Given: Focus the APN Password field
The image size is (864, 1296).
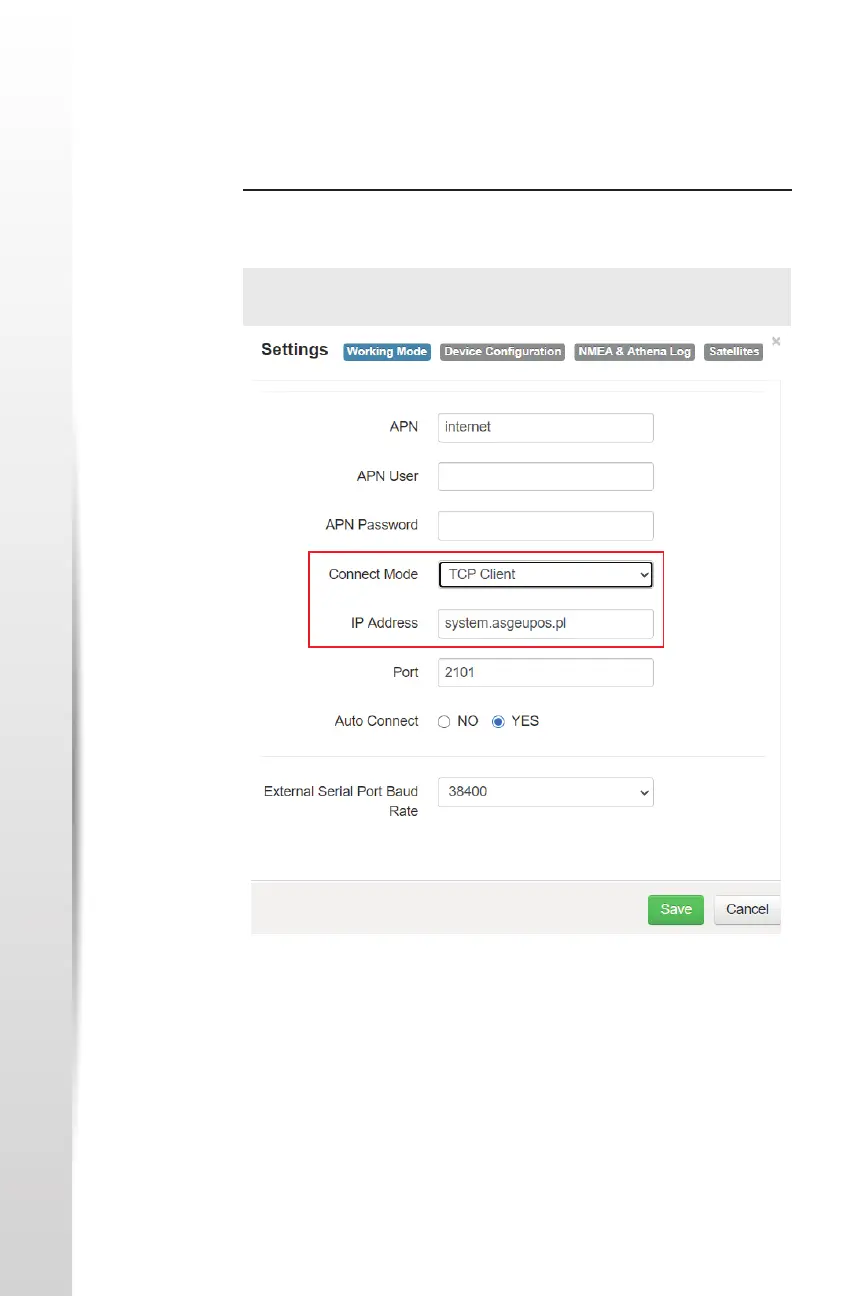Looking at the screenshot, I should (x=546, y=525).
